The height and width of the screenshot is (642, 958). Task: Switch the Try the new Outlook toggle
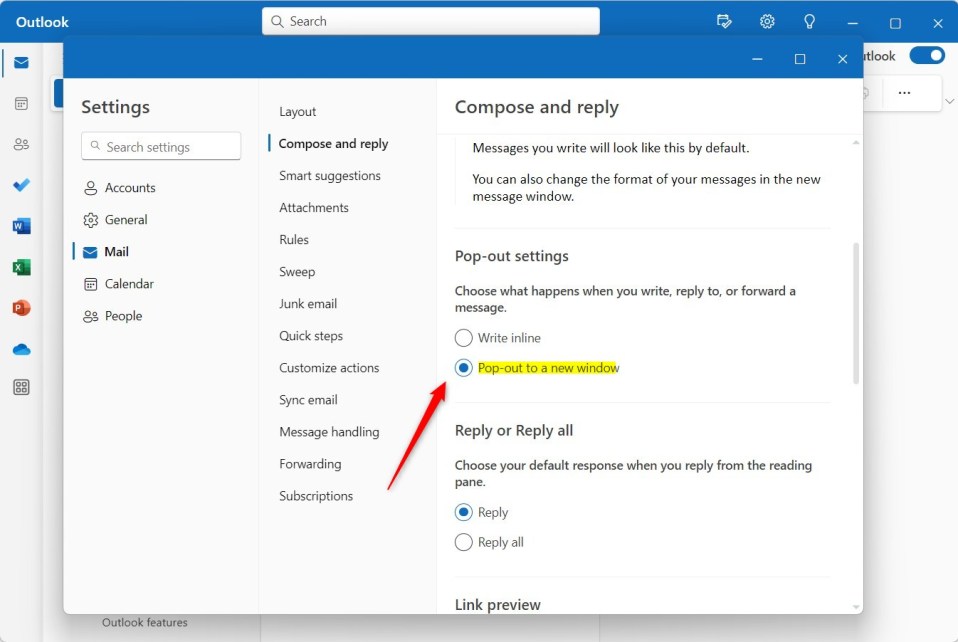pos(926,55)
